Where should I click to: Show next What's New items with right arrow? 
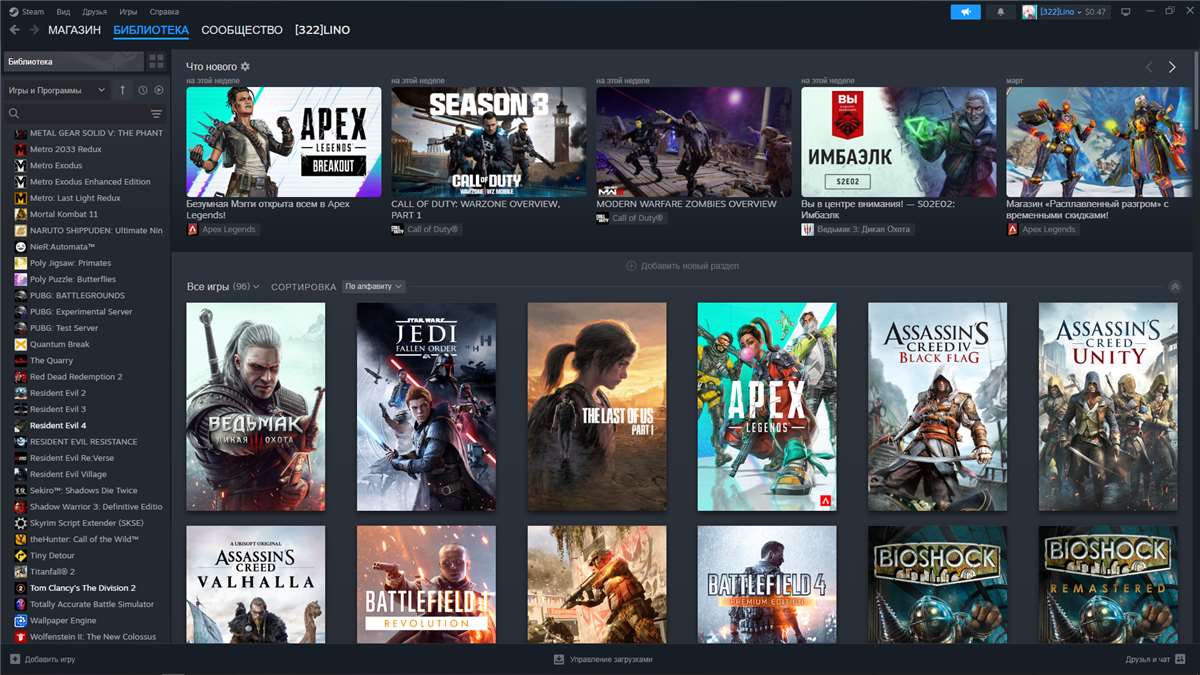click(1172, 67)
